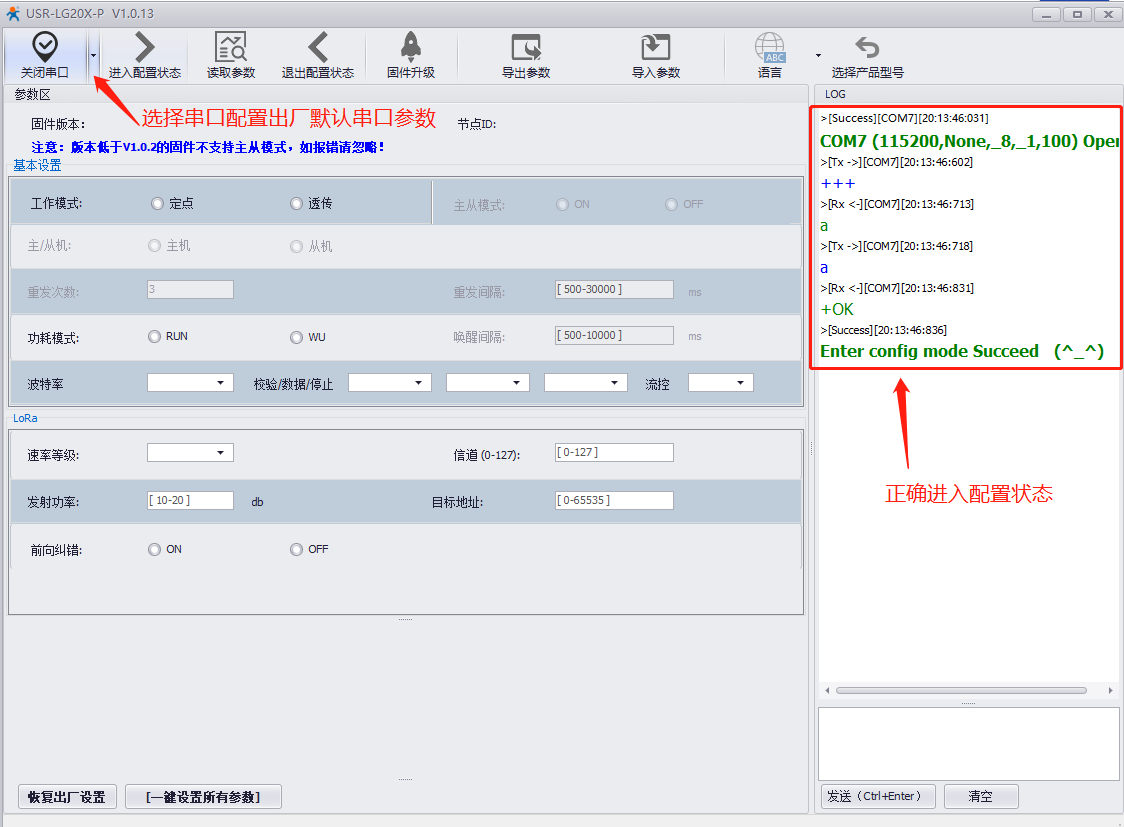Click the 读取参数 (read parameters) icon
Screen dimensions: 1124x827
coord(231,47)
